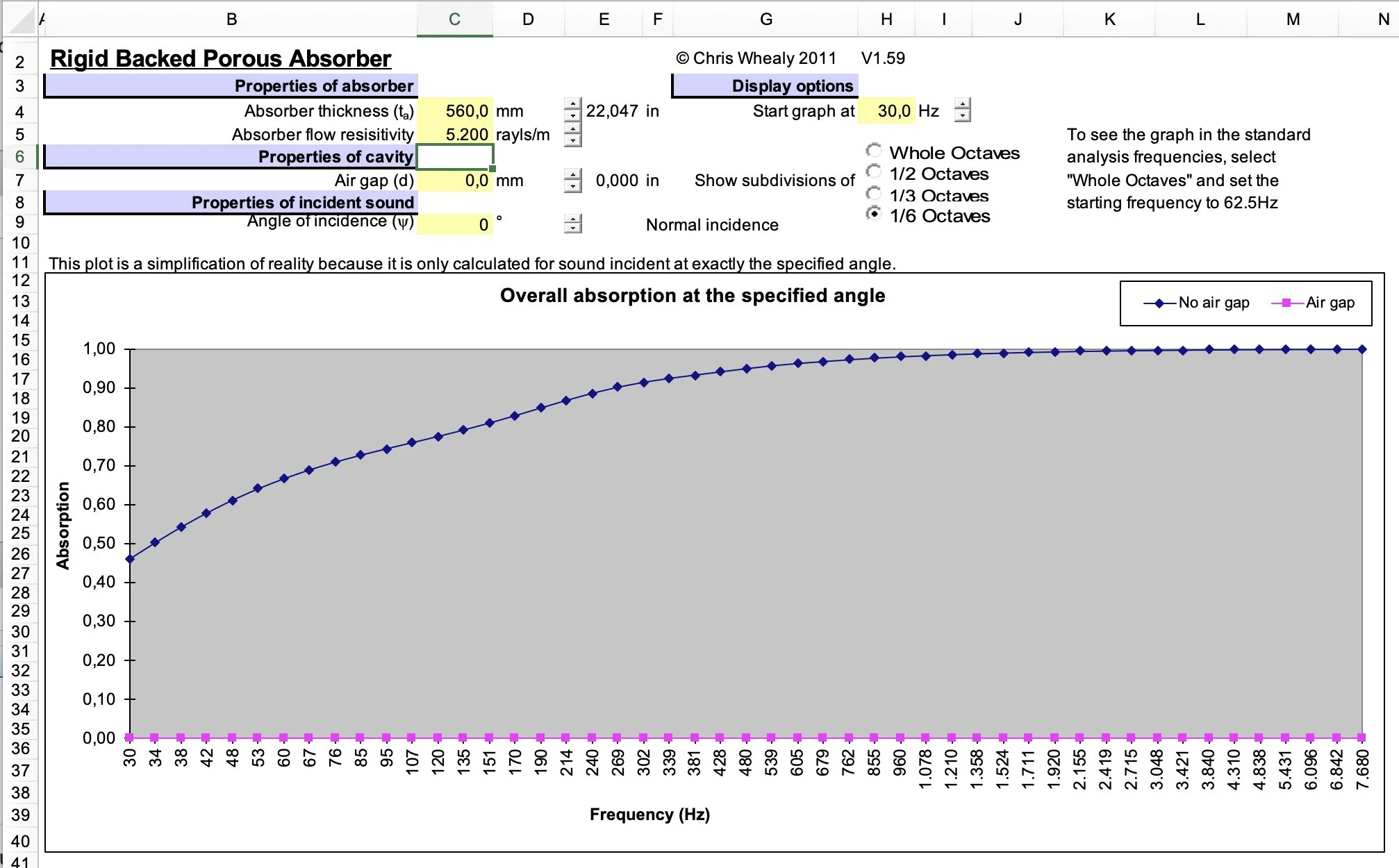The width and height of the screenshot is (1399, 868).
Task: Click the 'Show subdivisions of' label
Action: (x=775, y=181)
